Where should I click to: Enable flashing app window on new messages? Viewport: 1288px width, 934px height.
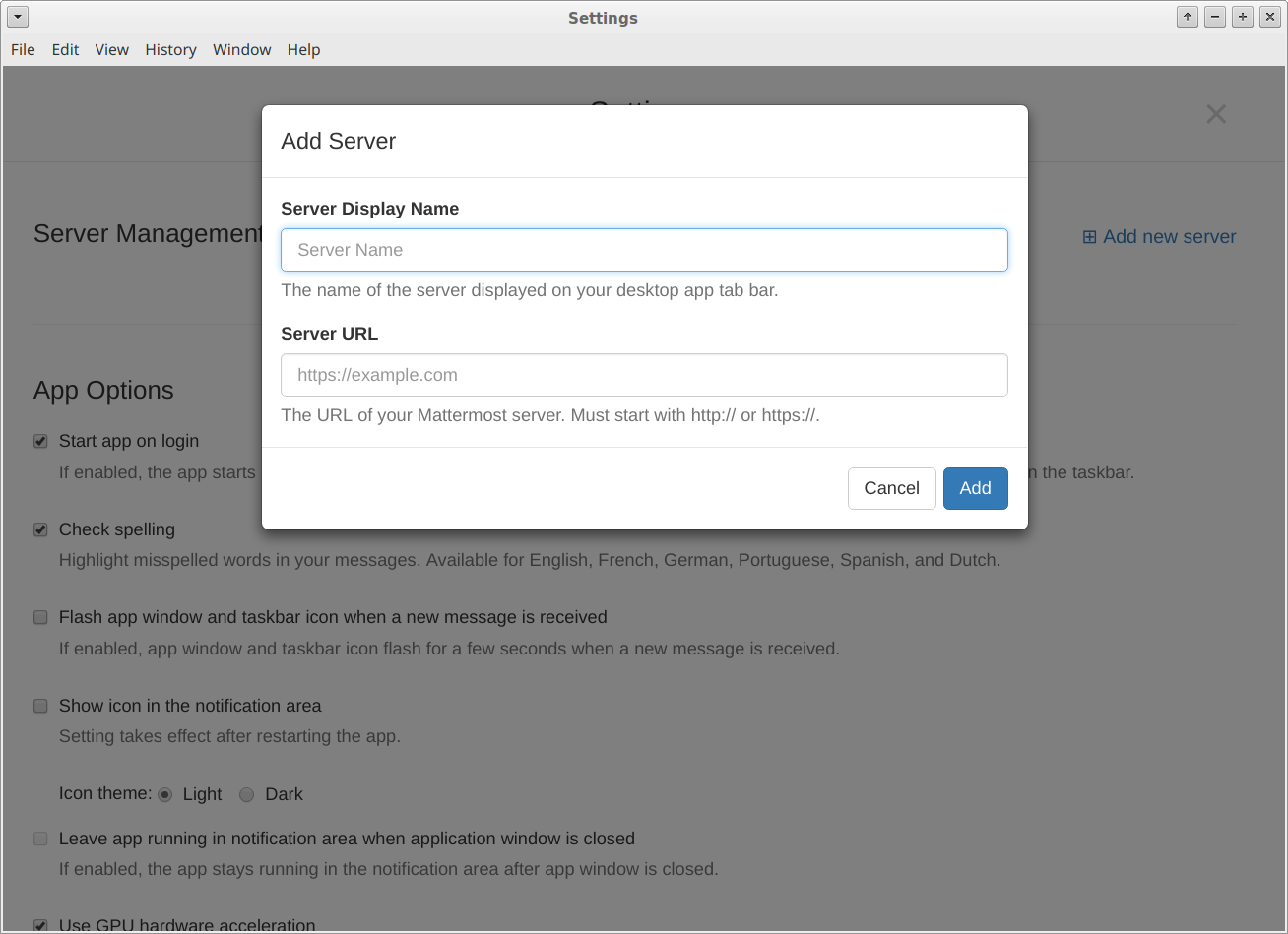click(40, 617)
